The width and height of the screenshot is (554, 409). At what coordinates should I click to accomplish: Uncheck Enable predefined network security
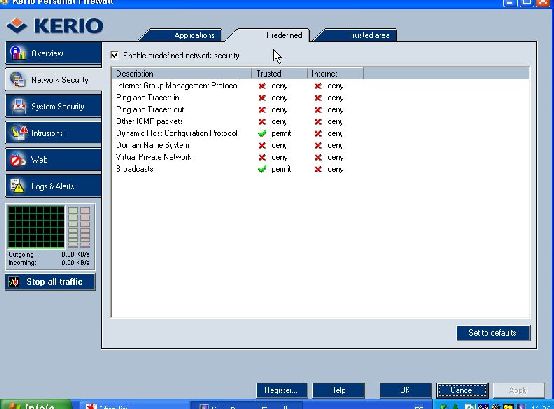point(114,55)
